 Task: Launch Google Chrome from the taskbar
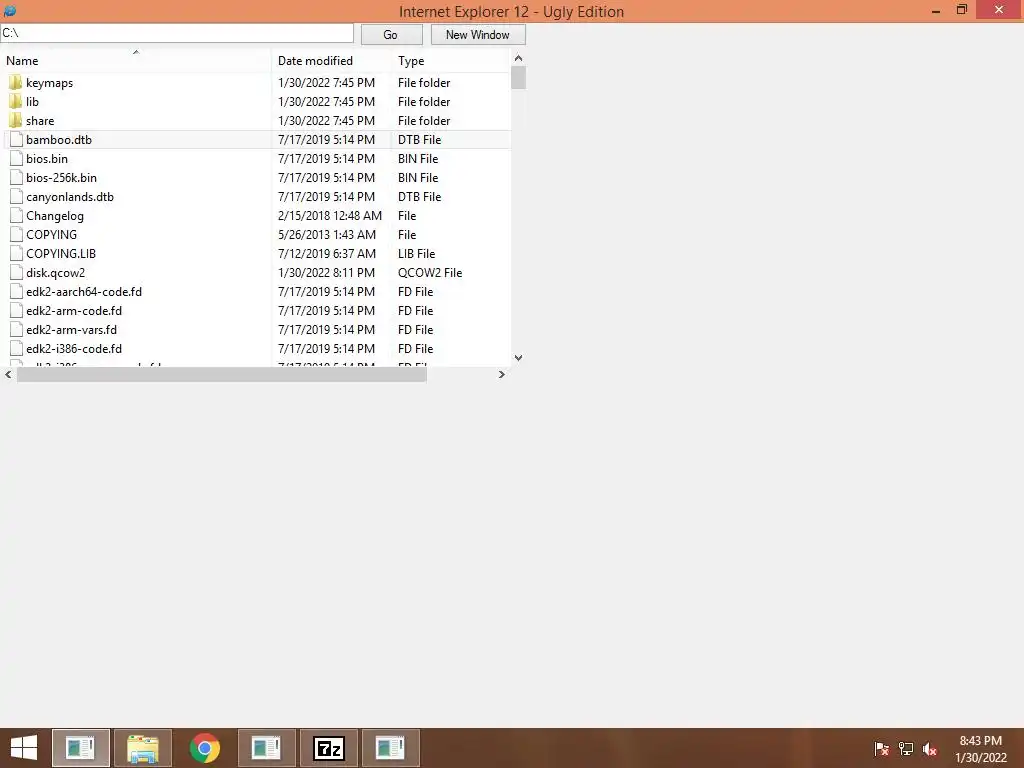coord(204,748)
